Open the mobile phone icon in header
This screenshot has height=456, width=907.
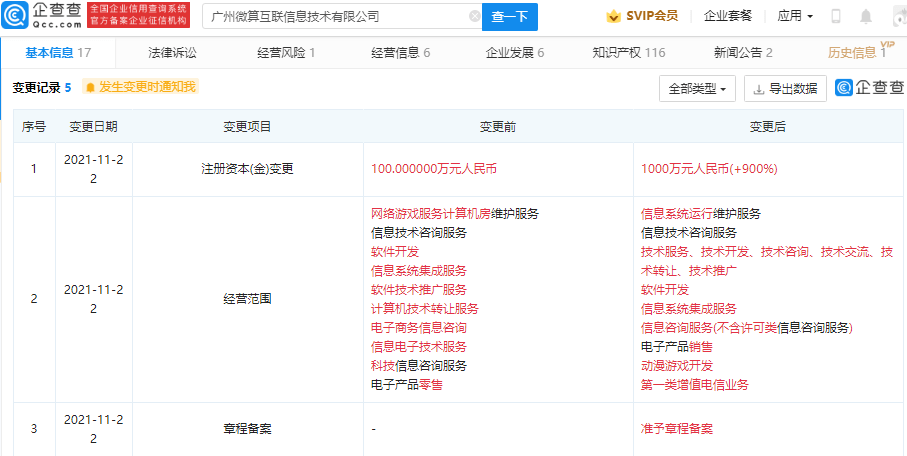[836, 16]
